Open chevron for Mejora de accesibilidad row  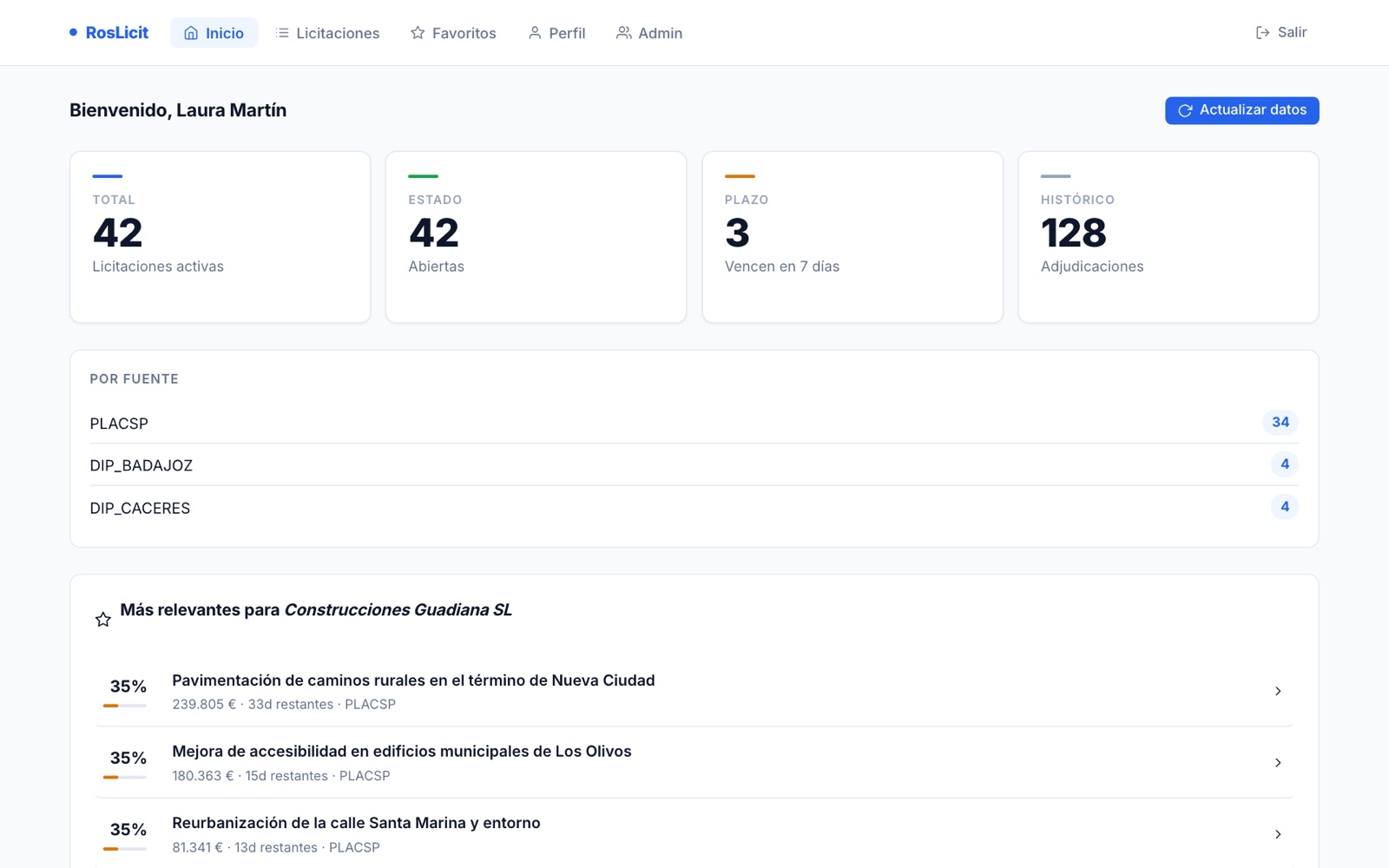[1278, 763]
